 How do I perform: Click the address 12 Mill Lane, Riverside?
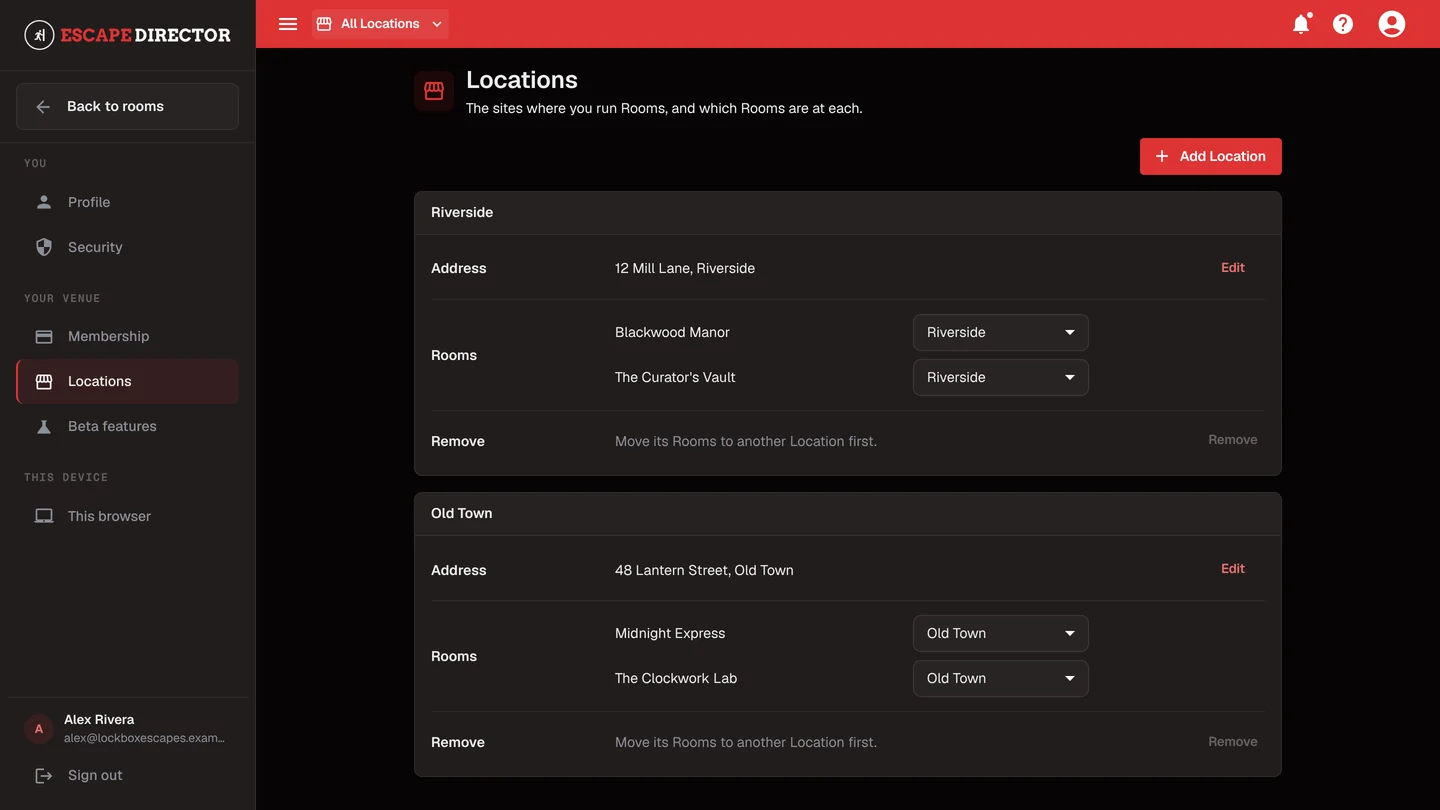685,268
